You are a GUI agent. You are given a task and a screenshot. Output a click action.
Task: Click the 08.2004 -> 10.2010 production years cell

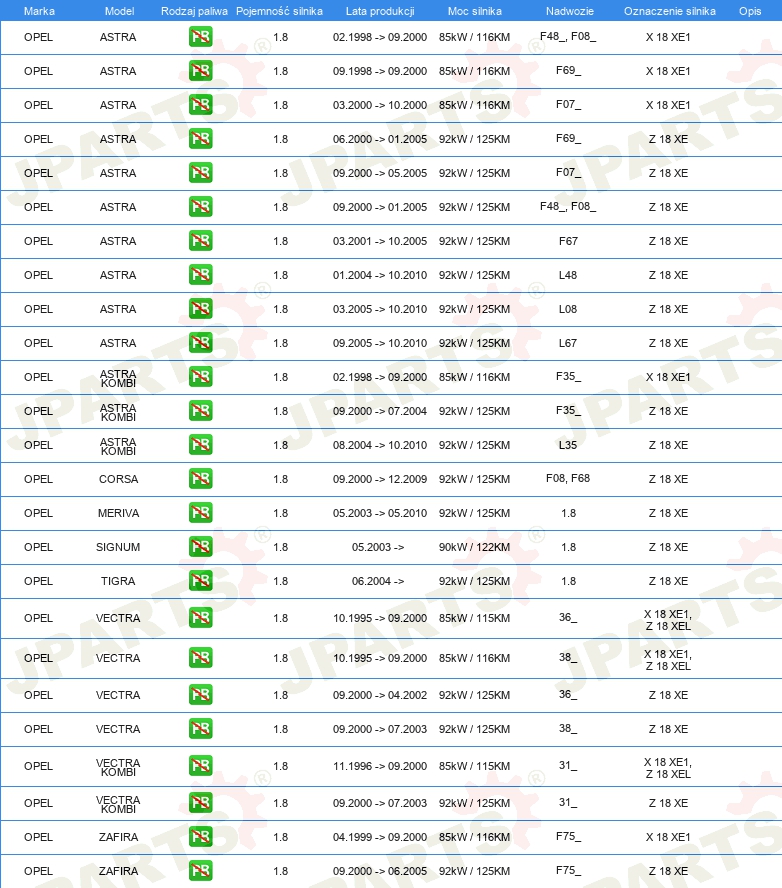point(380,445)
